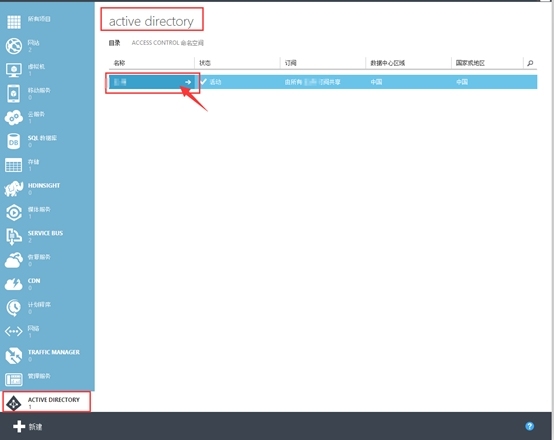Screen dimensions: 554x440
Task: Open Websites (网站) globe icon in sidebar
Action: tap(14, 46)
